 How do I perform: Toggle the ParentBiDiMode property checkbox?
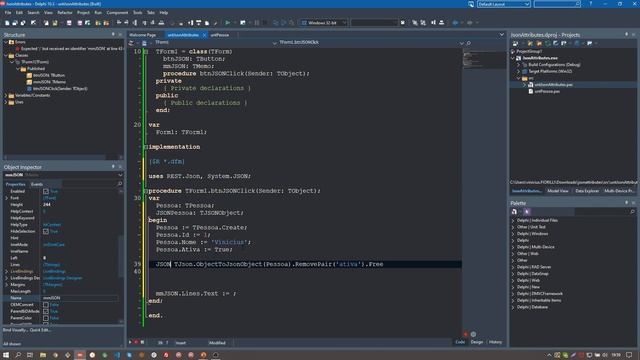[x=46, y=311]
